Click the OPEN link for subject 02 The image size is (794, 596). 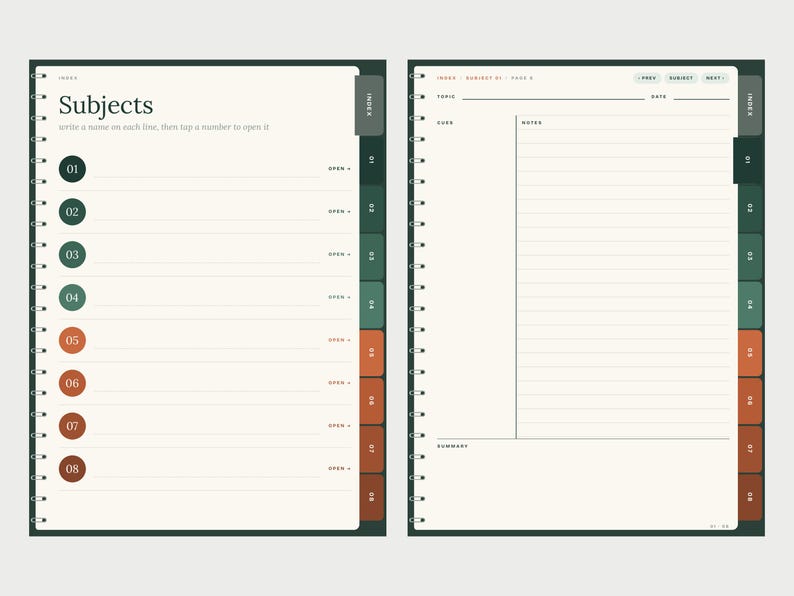[339, 212]
